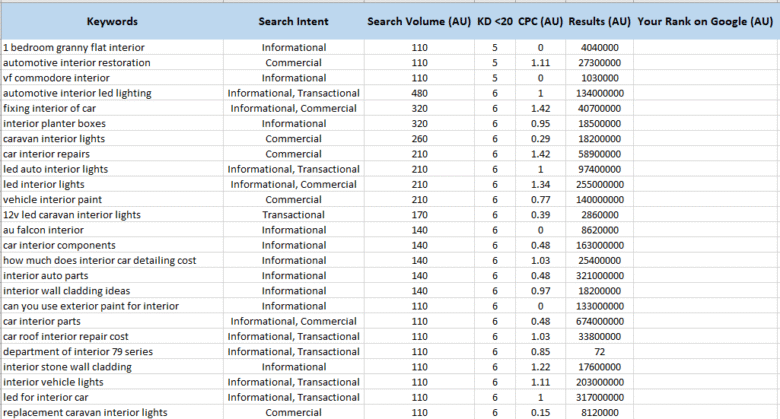
Task: Select the 'led for interior car' cell
Action: tap(112, 398)
